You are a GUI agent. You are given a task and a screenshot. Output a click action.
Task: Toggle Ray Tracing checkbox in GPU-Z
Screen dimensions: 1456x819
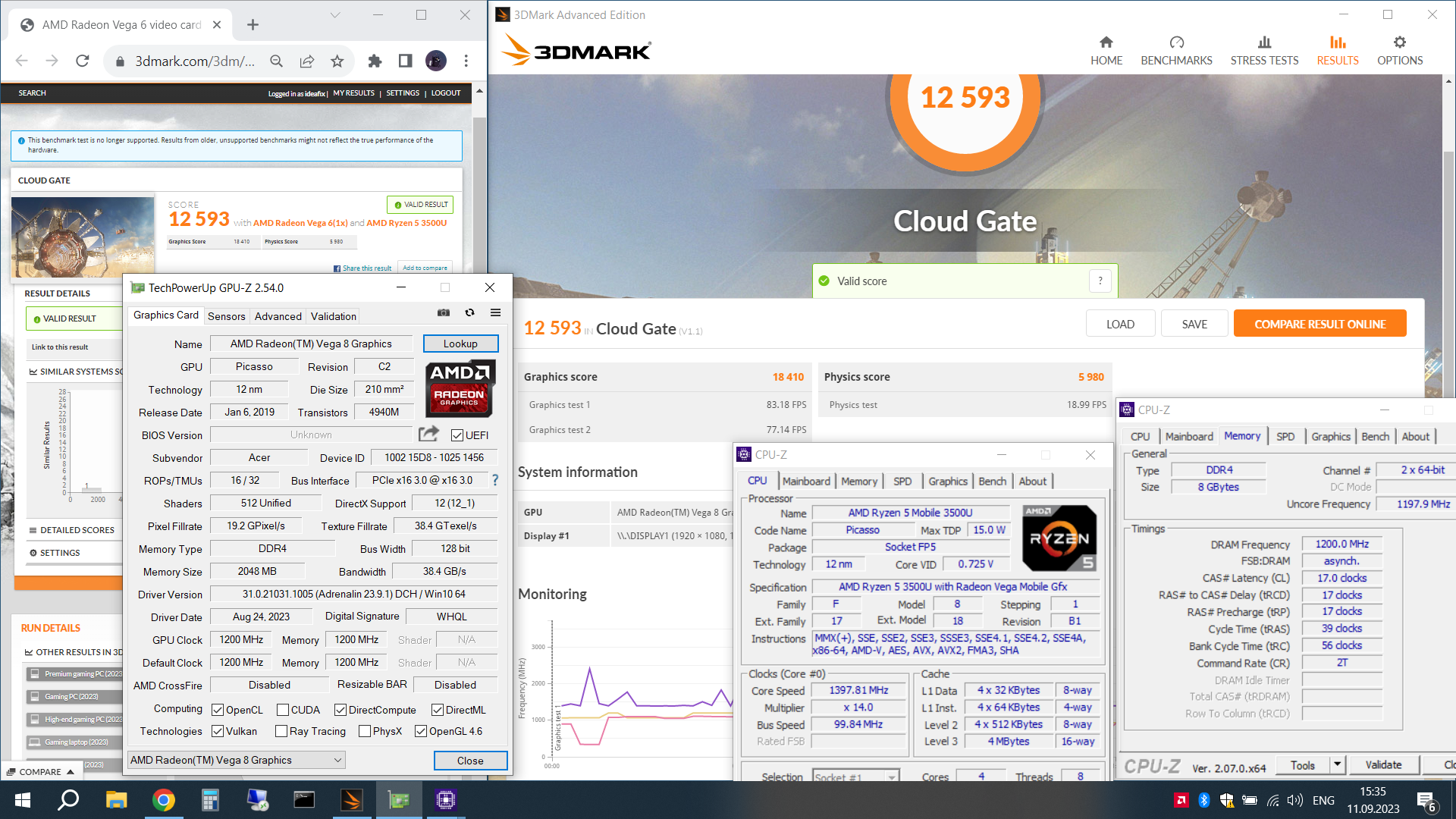[x=281, y=731]
